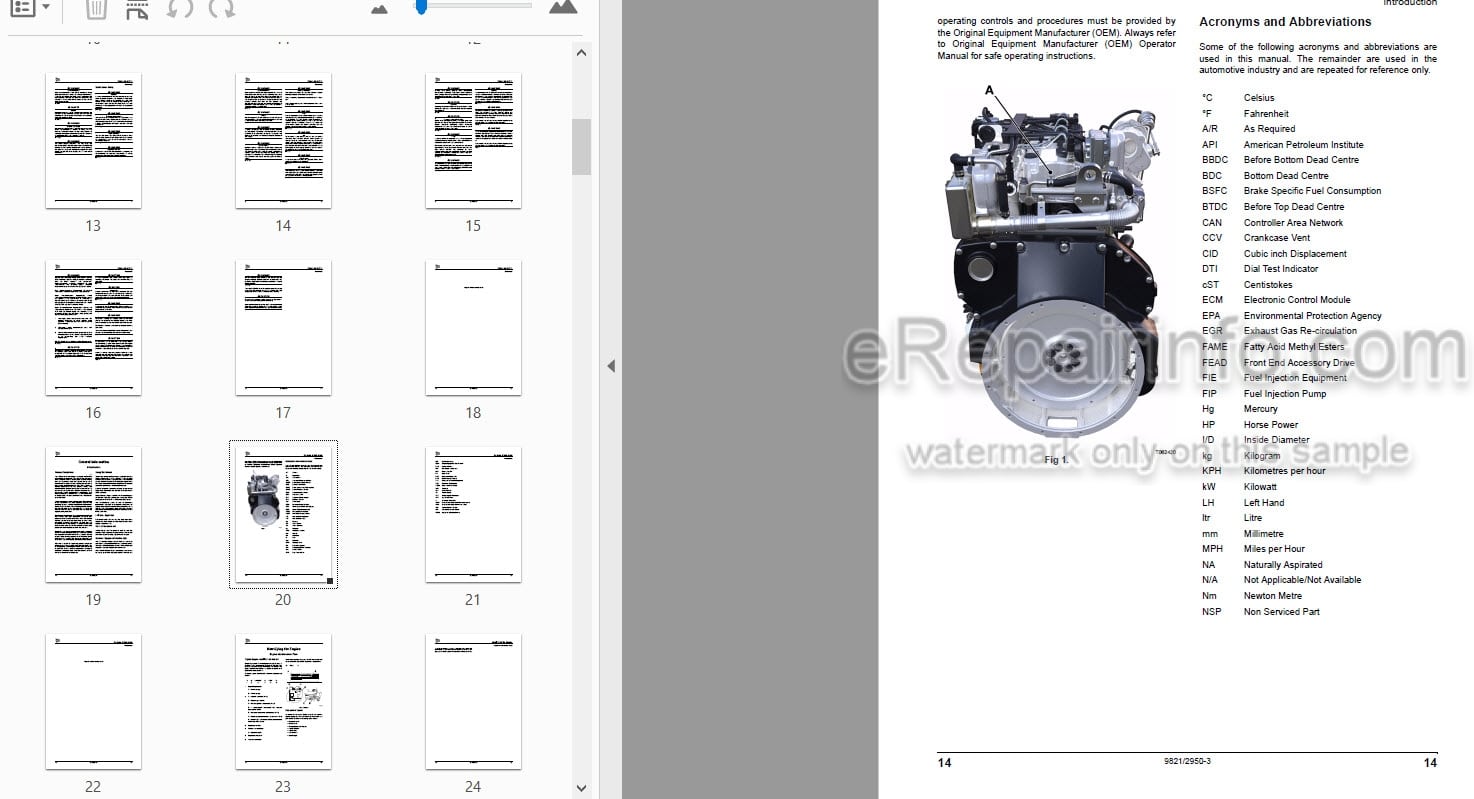Click the 'Exhaust Gas Re-circulation' entry
The height and width of the screenshot is (799, 1474).
(x=1300, y=331)
